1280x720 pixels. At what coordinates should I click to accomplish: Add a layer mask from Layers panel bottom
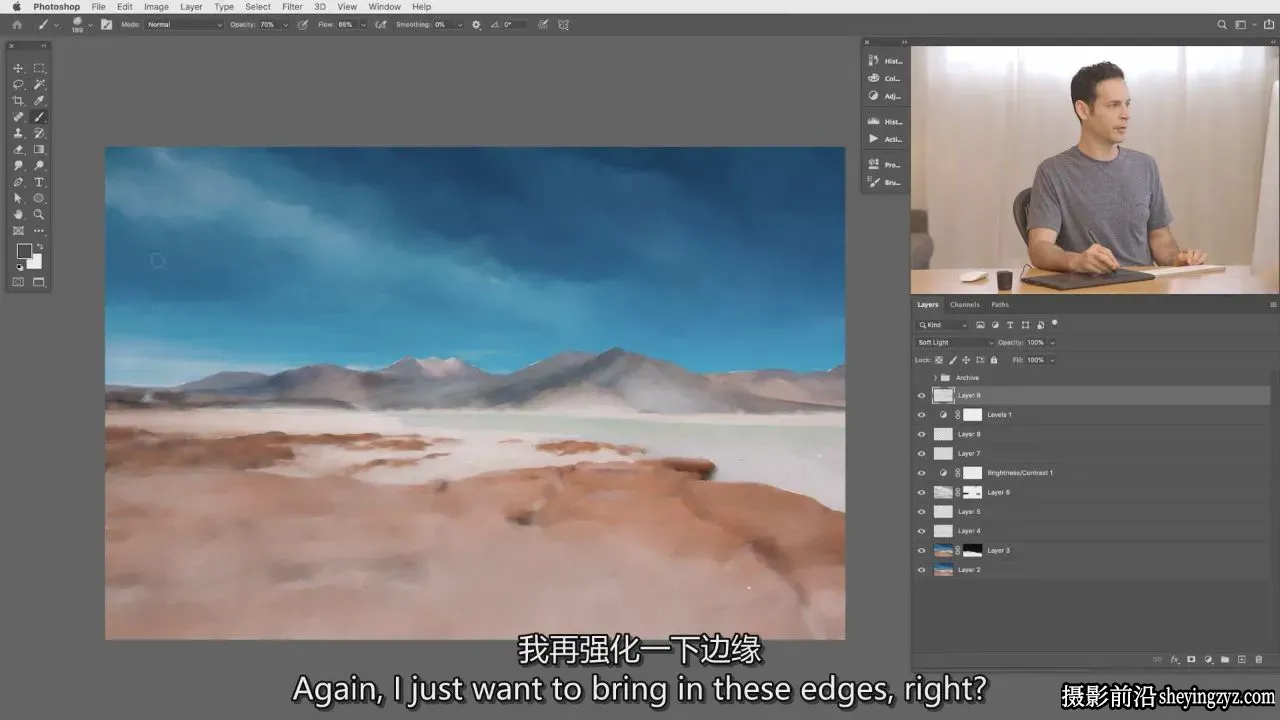(x=1191, y=660)
